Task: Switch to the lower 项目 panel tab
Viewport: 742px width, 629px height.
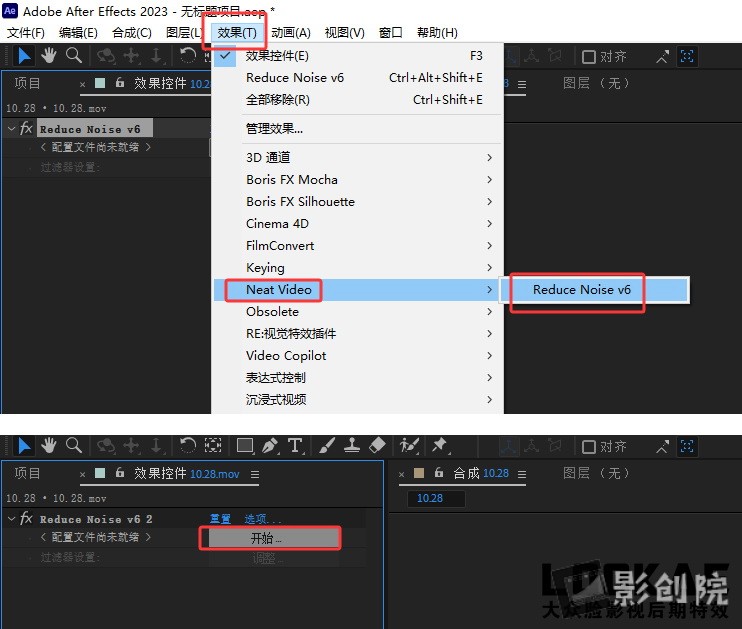Action: (x=28, y=473)
